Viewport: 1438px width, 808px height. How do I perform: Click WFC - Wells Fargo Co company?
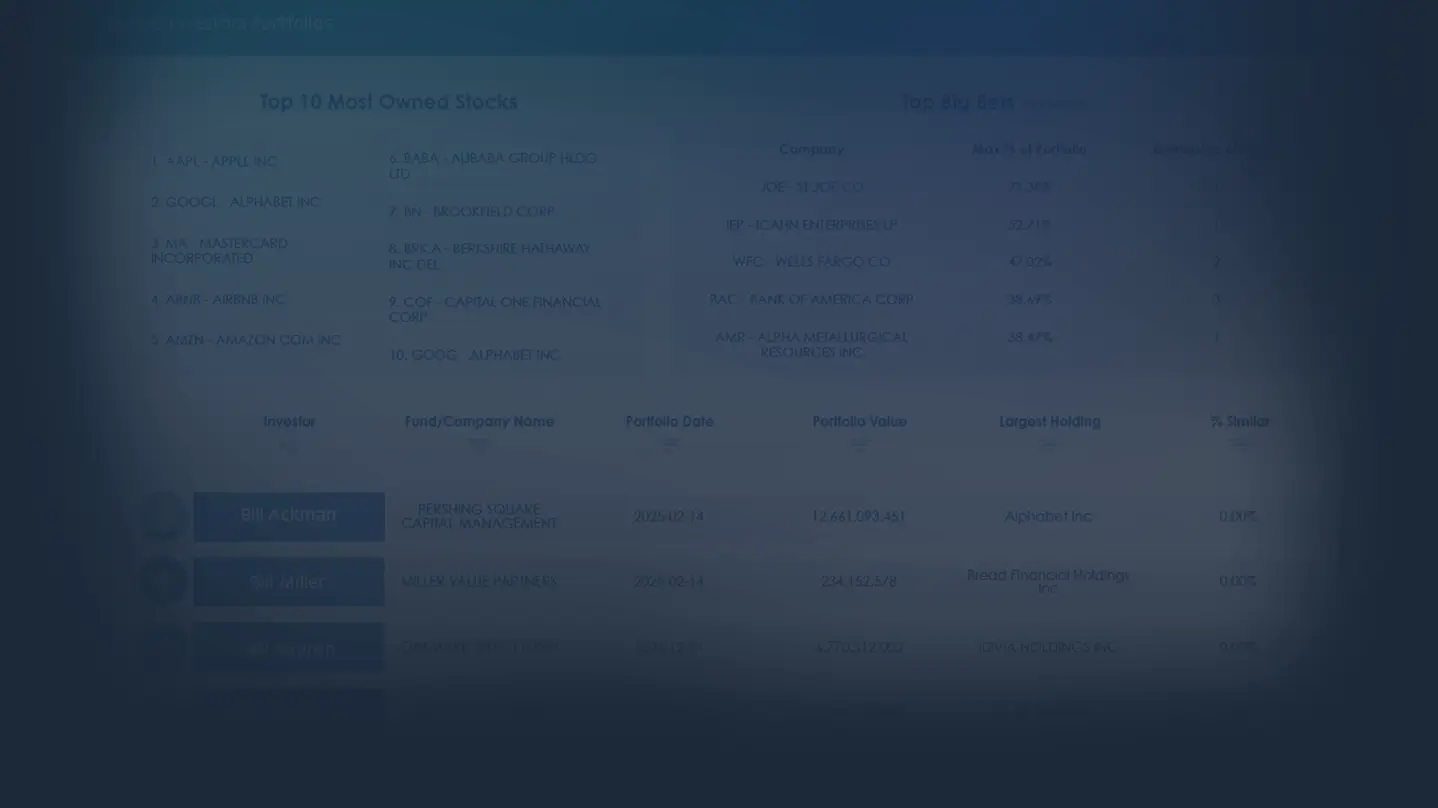[811, 262]
